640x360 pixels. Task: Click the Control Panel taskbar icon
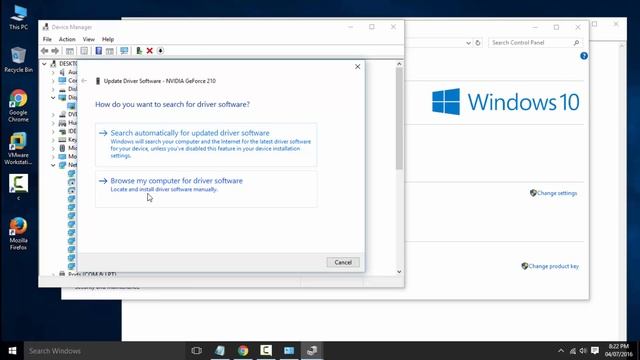coord(289,351)
